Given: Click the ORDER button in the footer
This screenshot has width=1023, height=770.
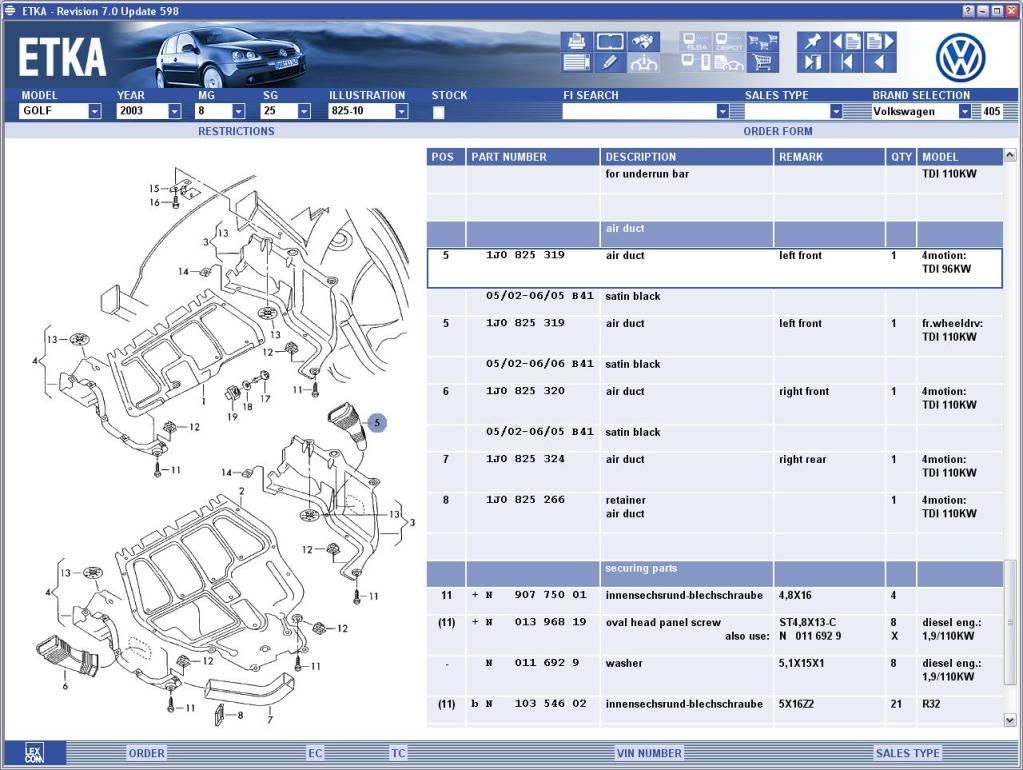Looking at the screenshot, I should click(147, 753).
